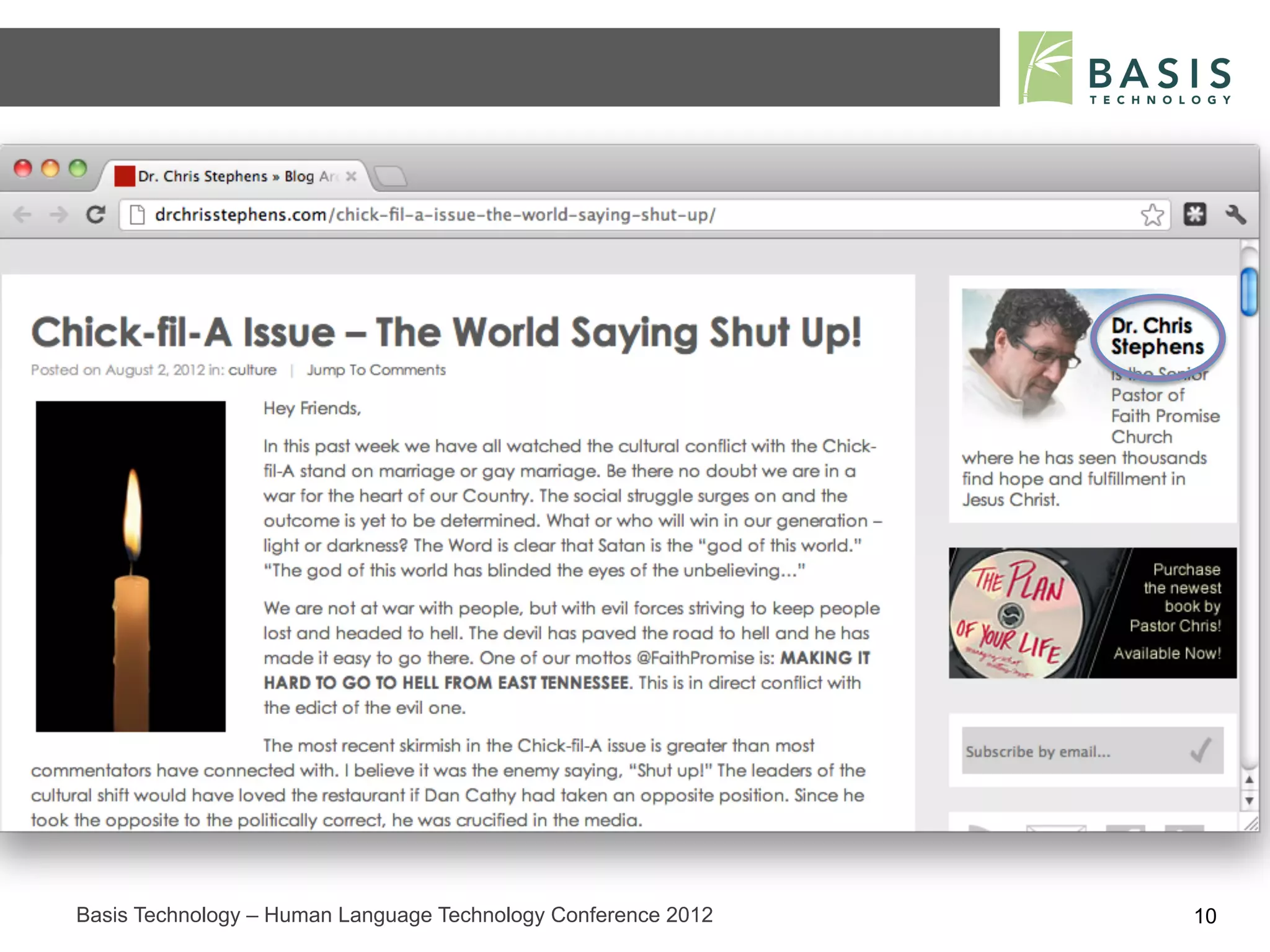Select the Dr. Chris Stephens Blog tab

click(x=236, y=176)
